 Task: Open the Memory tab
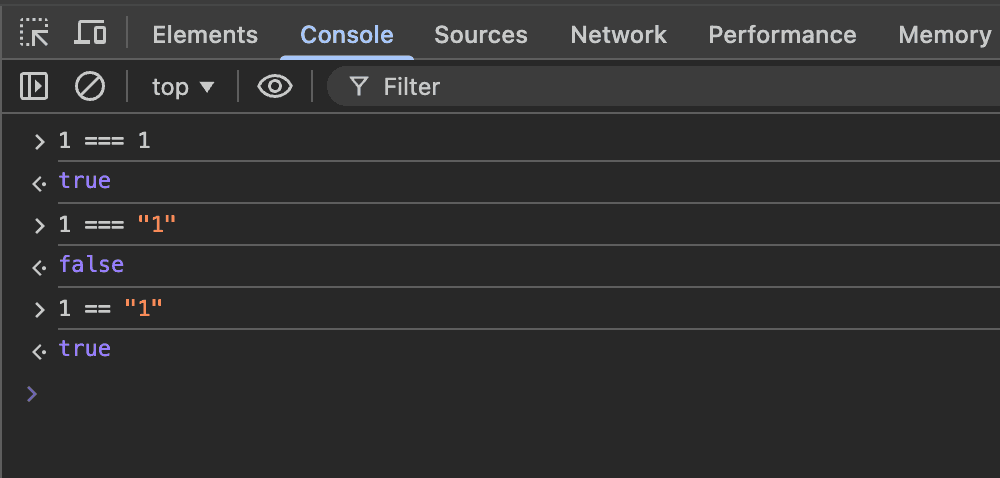click(x=944, y=35)
